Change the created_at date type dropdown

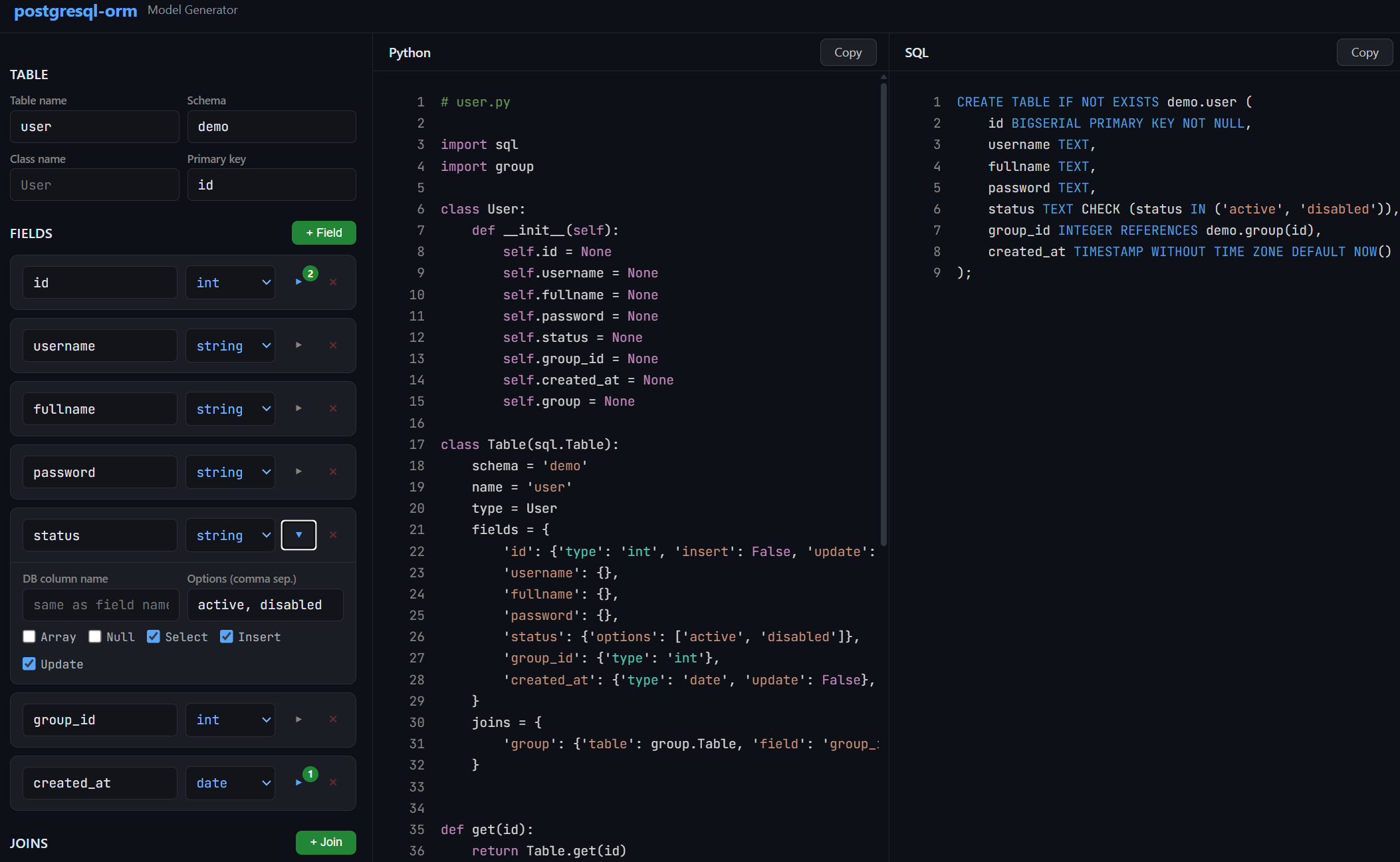[230, 783]
